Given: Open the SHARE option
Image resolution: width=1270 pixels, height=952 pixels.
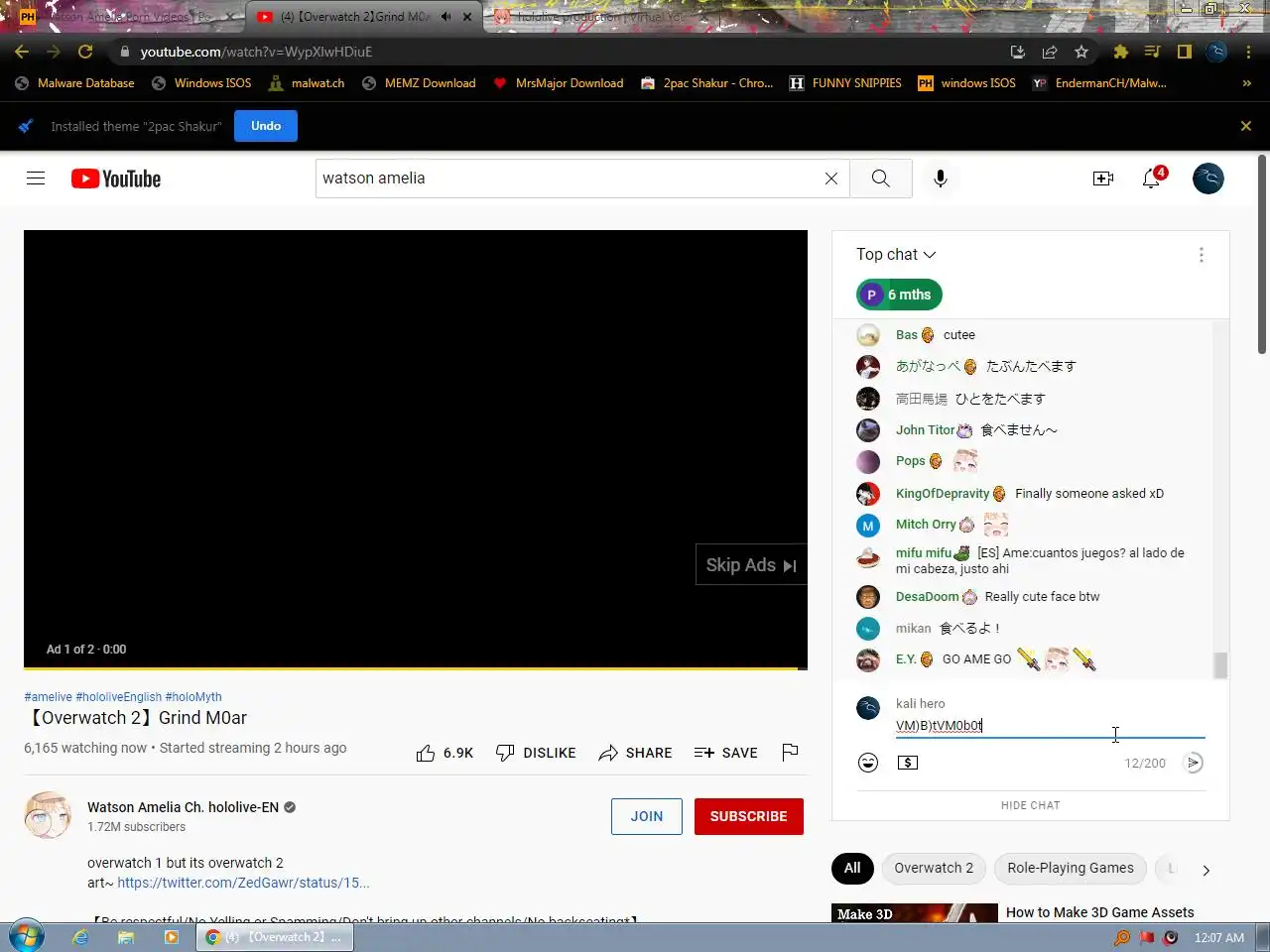Looking at the screenshot, I should [635, 753].
